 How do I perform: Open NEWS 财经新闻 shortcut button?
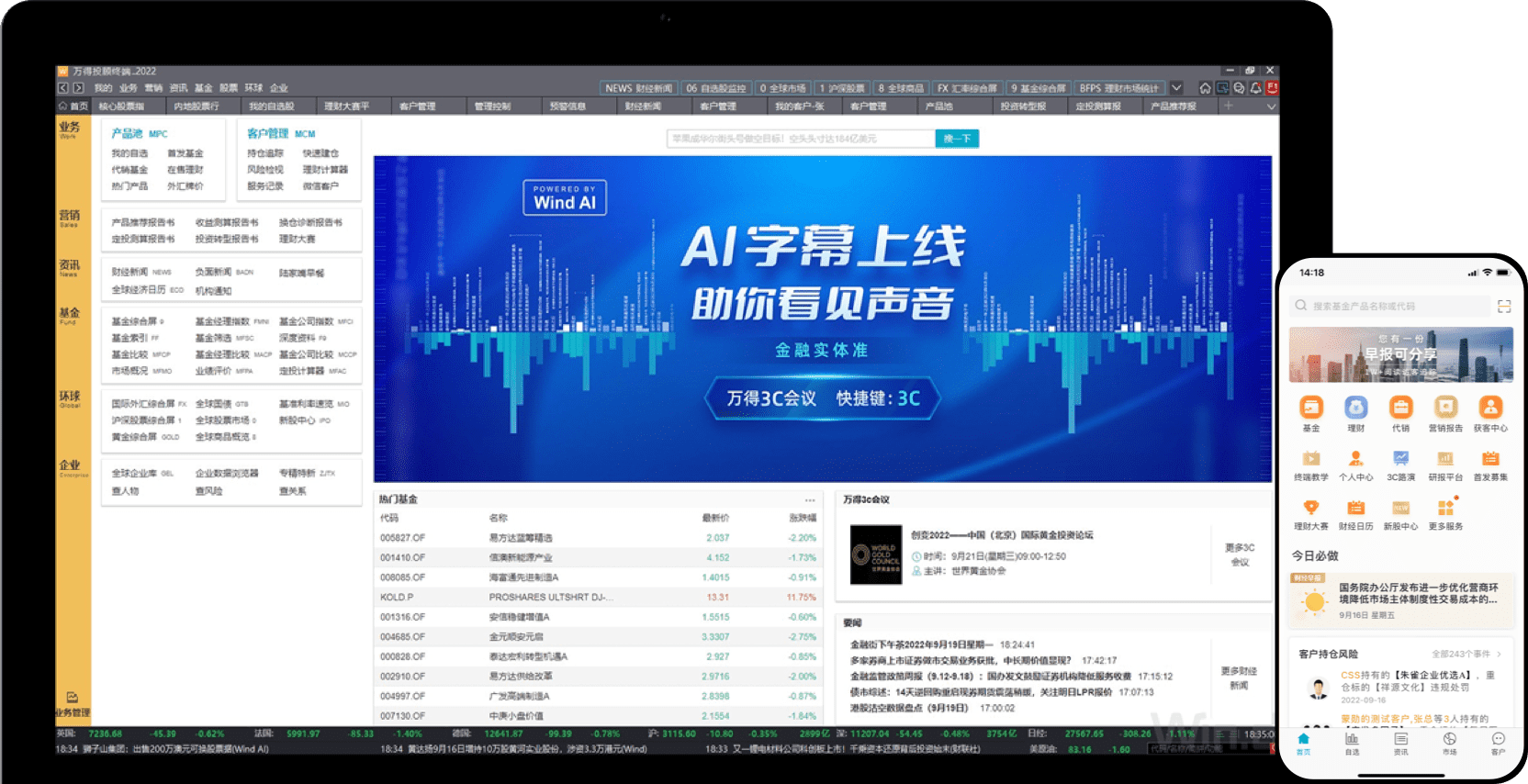tap(638, 88)
